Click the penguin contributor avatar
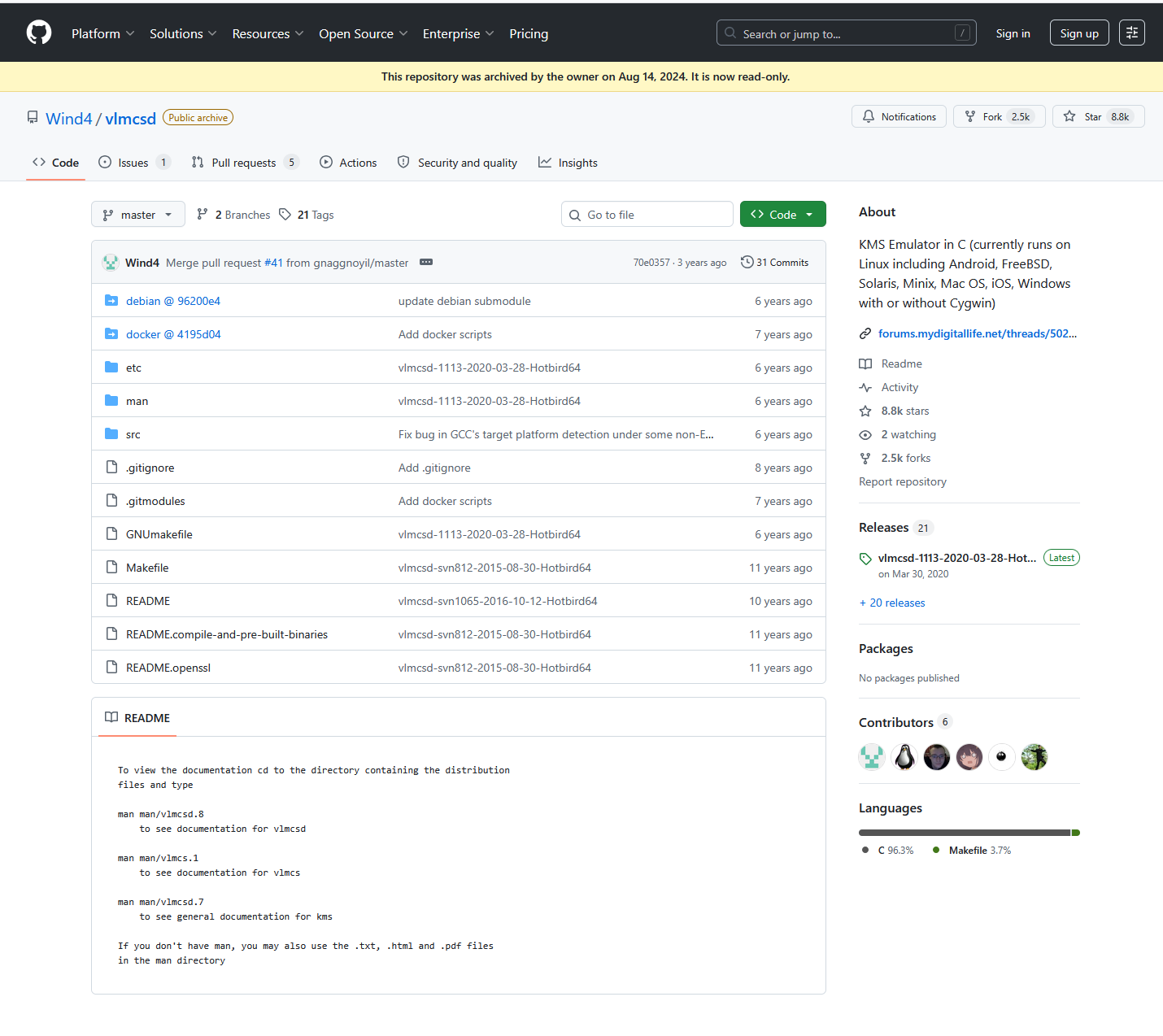This screenshot has width=1163, height=1036. [904, 757]
